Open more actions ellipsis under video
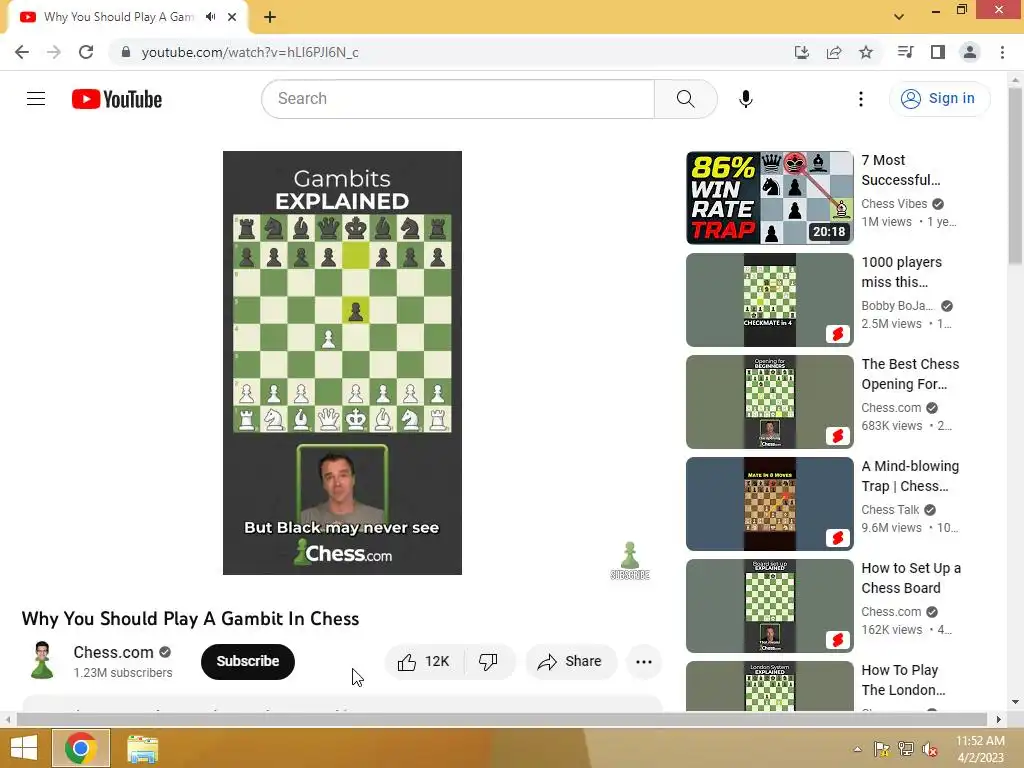Viewport: 1024px width, 768px height. [x=644, y=662]
